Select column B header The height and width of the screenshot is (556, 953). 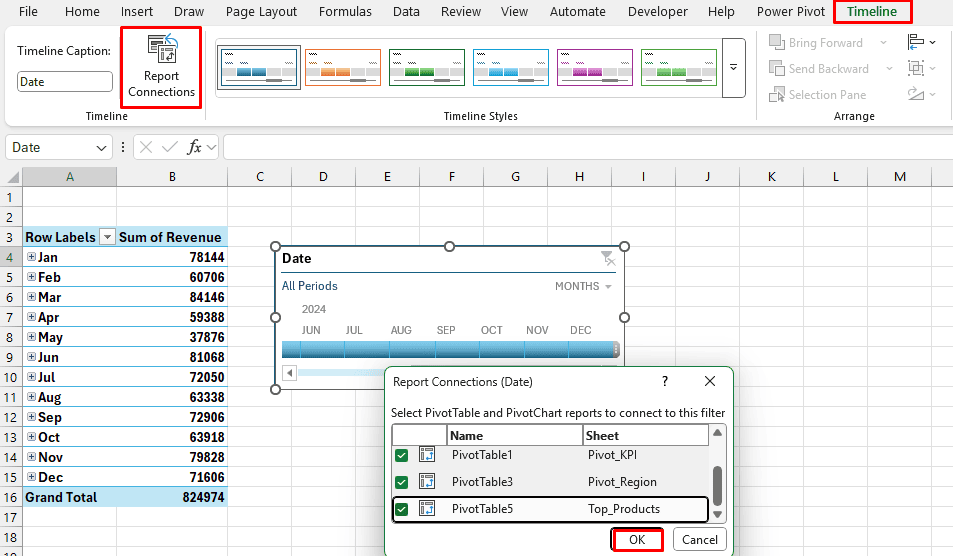172,177
